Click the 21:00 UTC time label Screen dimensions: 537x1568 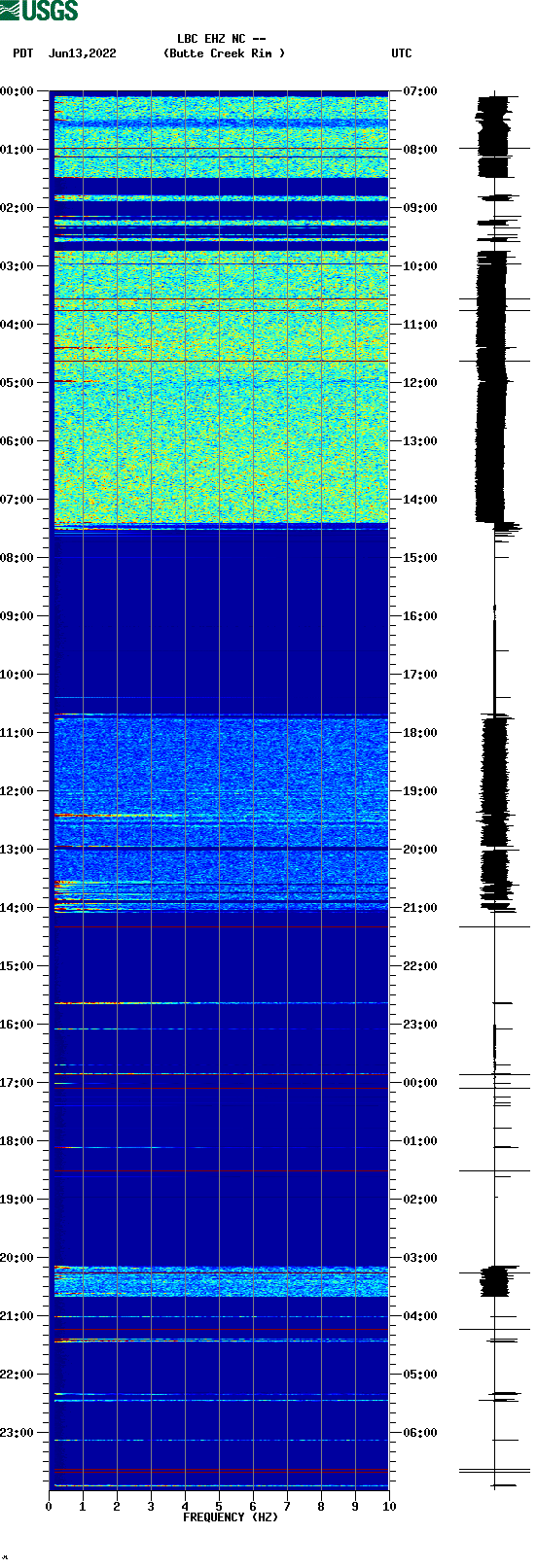[x=420, y=908]
